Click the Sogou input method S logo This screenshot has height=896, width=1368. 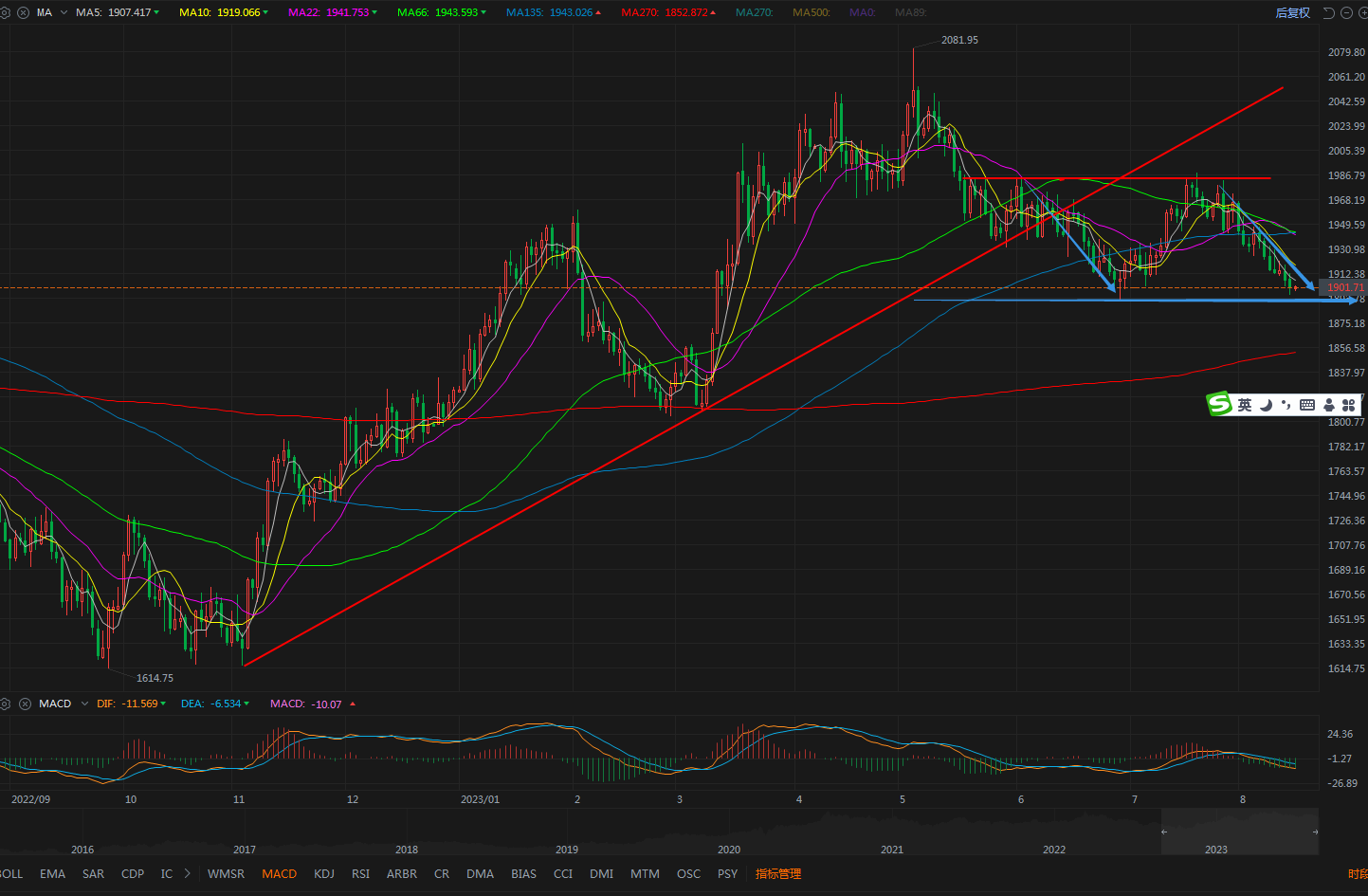[x=1219, y=404]
